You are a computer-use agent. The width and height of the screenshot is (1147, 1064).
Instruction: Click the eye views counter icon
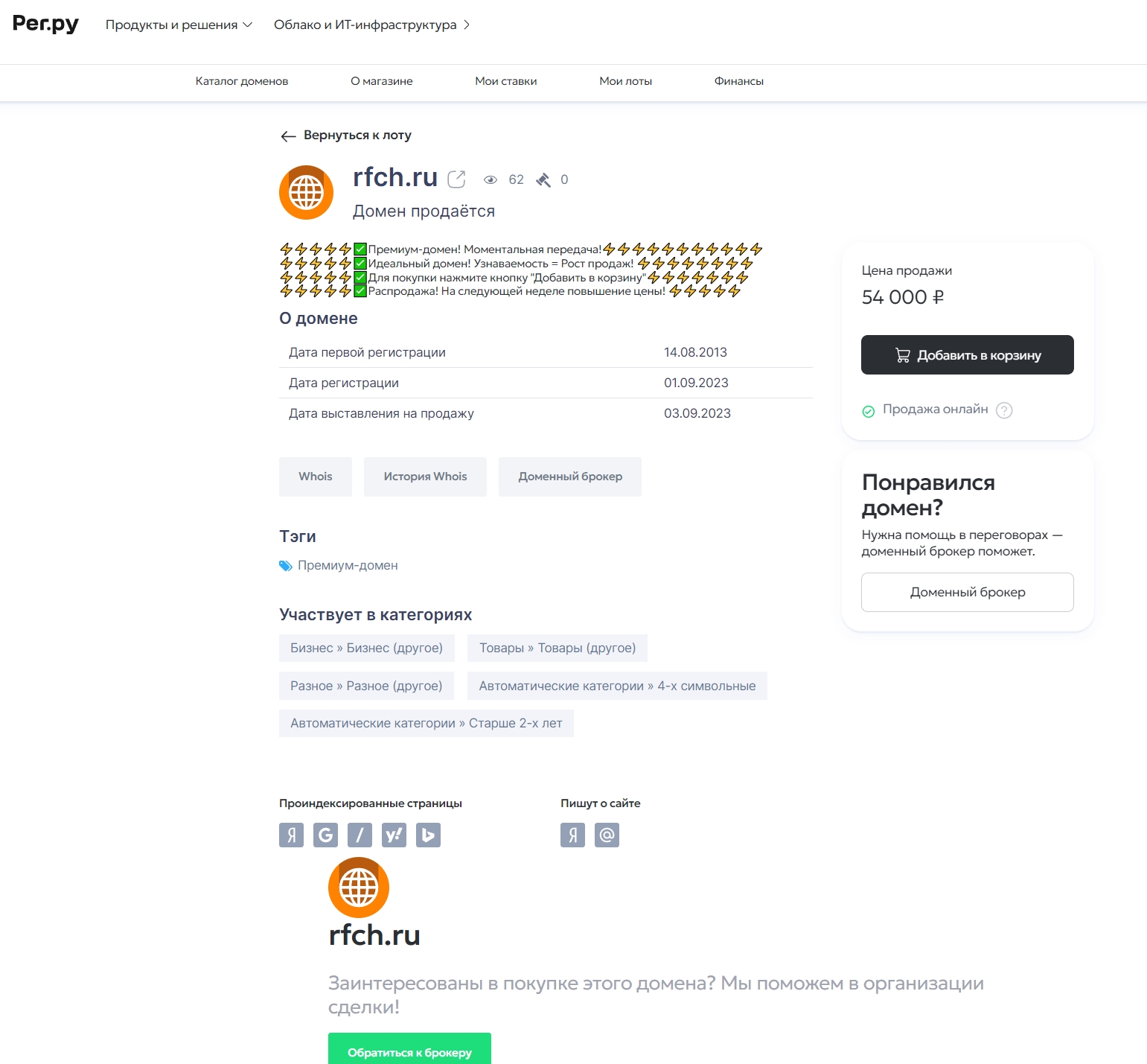coord(491,179)
